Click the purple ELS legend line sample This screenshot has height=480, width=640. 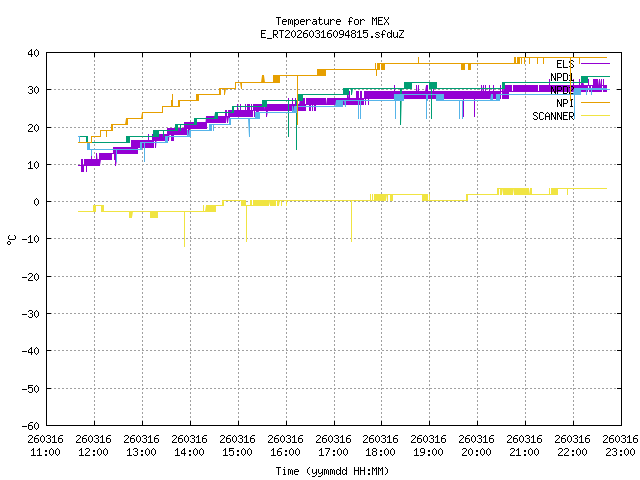coord(593,64)
